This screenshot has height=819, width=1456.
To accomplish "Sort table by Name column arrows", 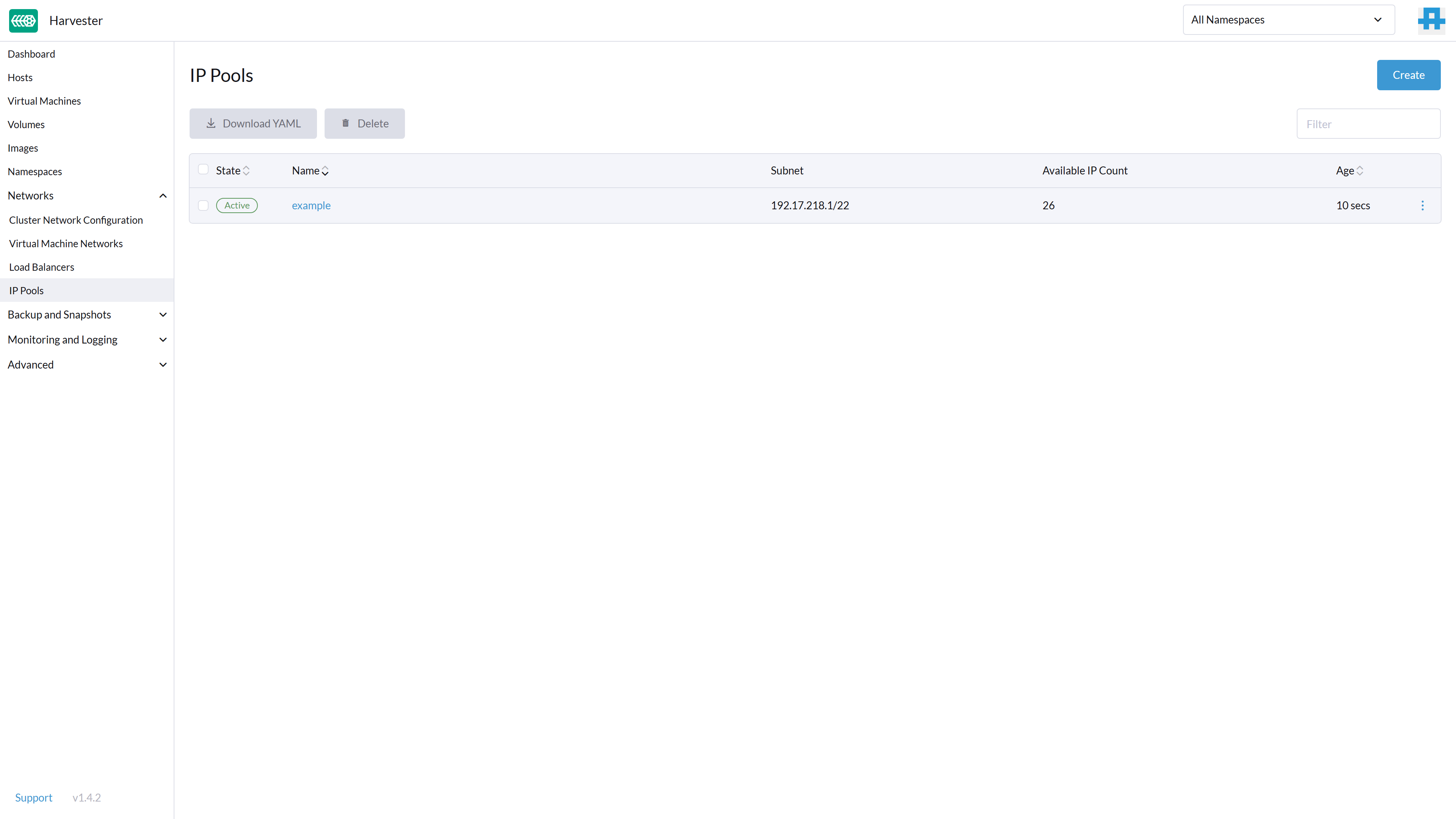I will (325, 171).
